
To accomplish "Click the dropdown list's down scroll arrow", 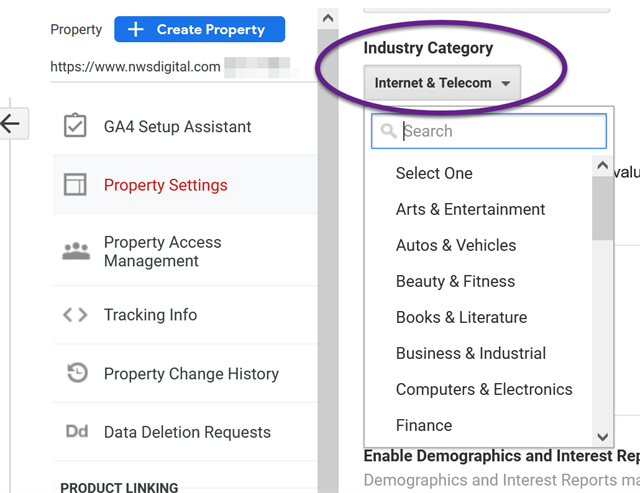I will (602, 437).
